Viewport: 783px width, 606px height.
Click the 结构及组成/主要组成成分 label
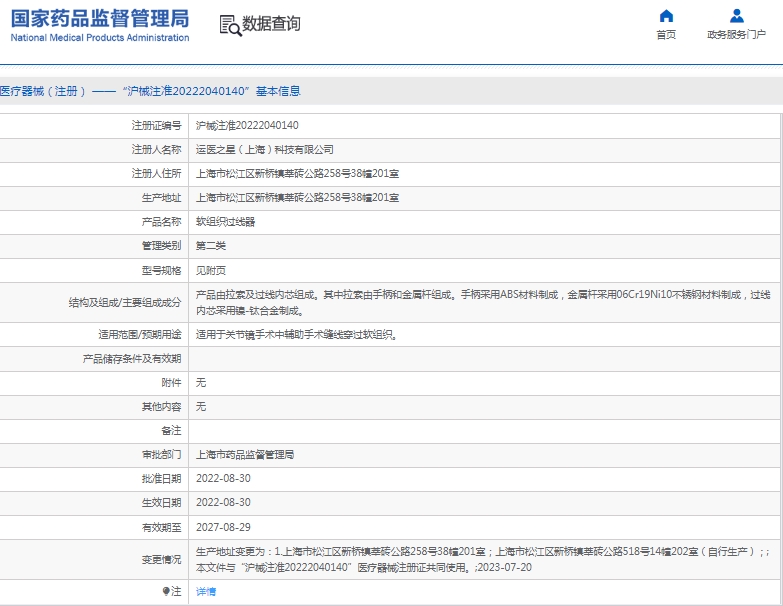[125, 302]
